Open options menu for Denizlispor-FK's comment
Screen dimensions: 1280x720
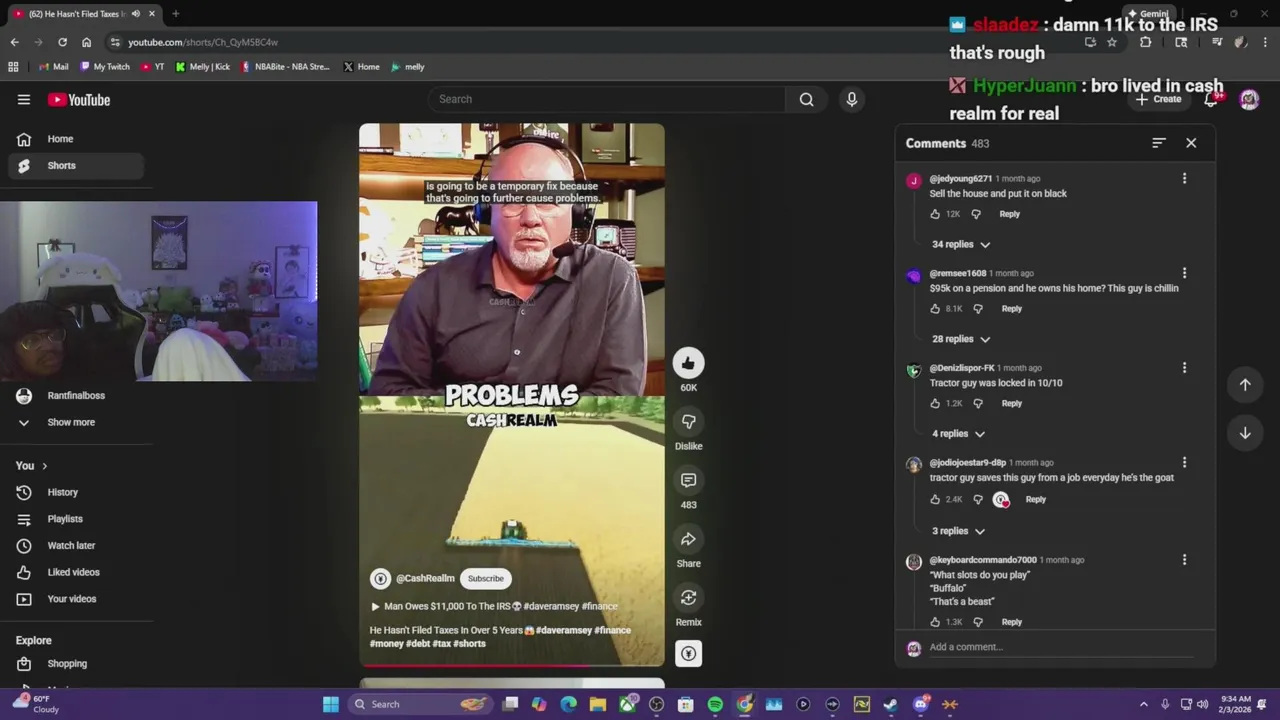click(x=1184, y=368)
